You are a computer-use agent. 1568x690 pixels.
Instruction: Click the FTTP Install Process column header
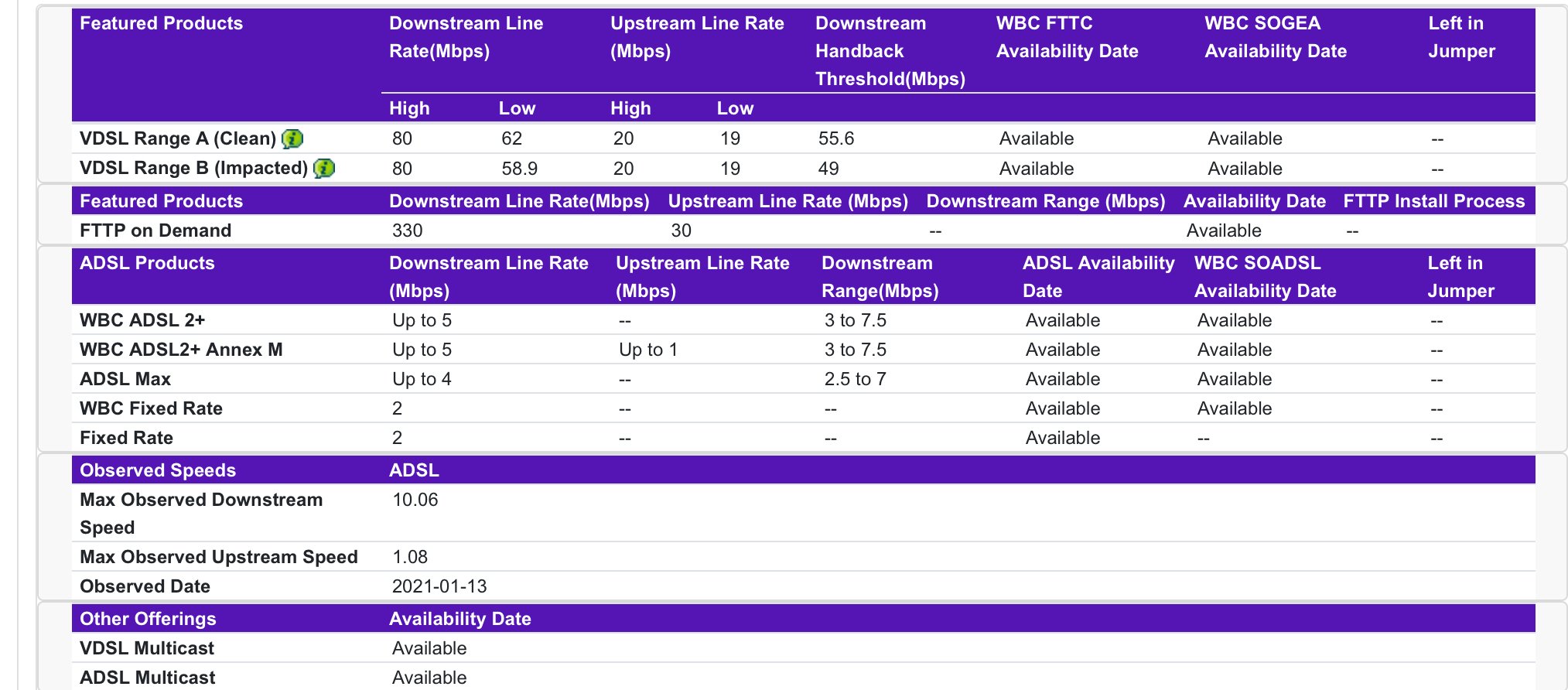[x=1433, y=201]
